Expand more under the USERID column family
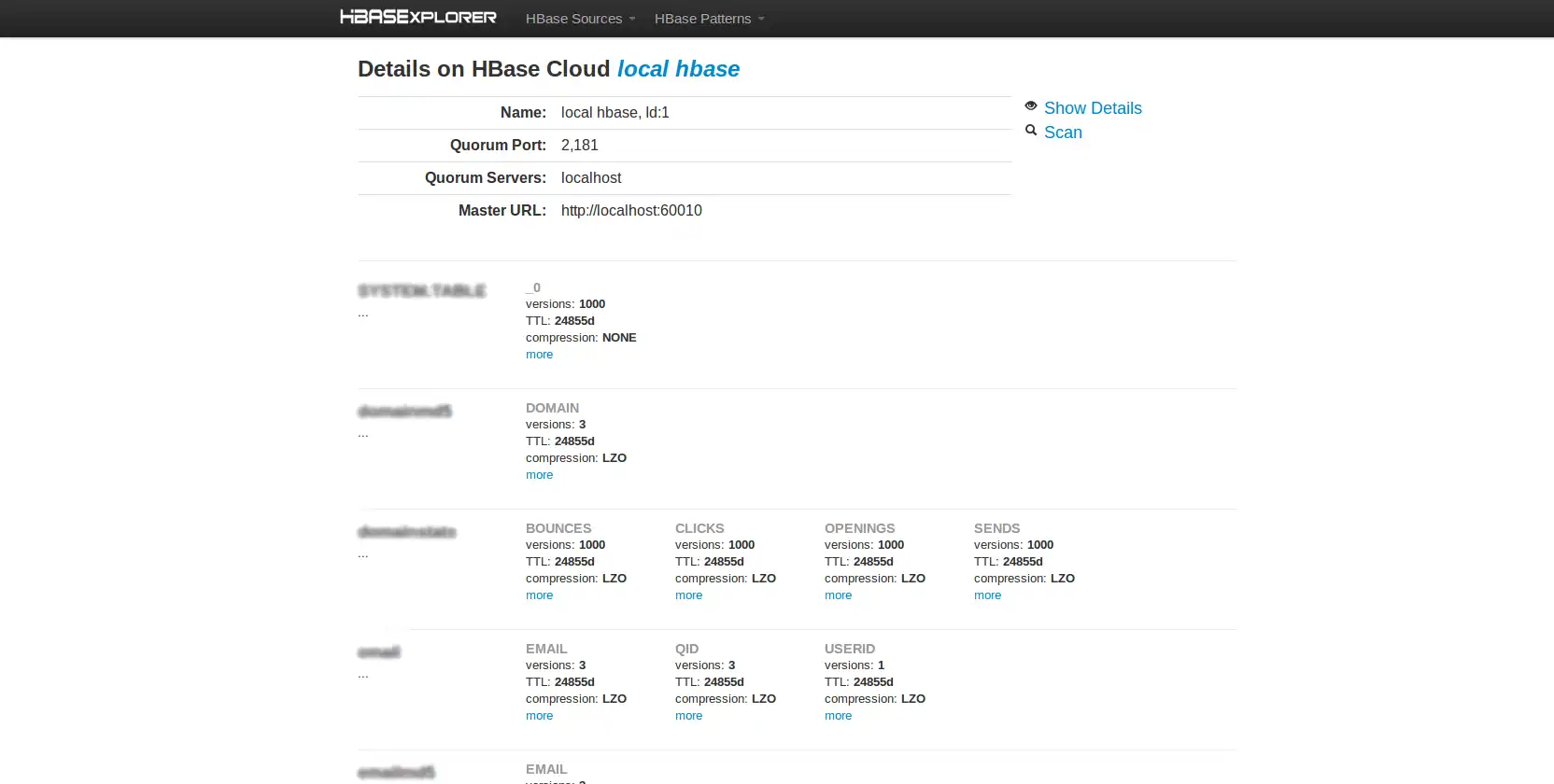 pyautogui.click(x=838, y=716)
